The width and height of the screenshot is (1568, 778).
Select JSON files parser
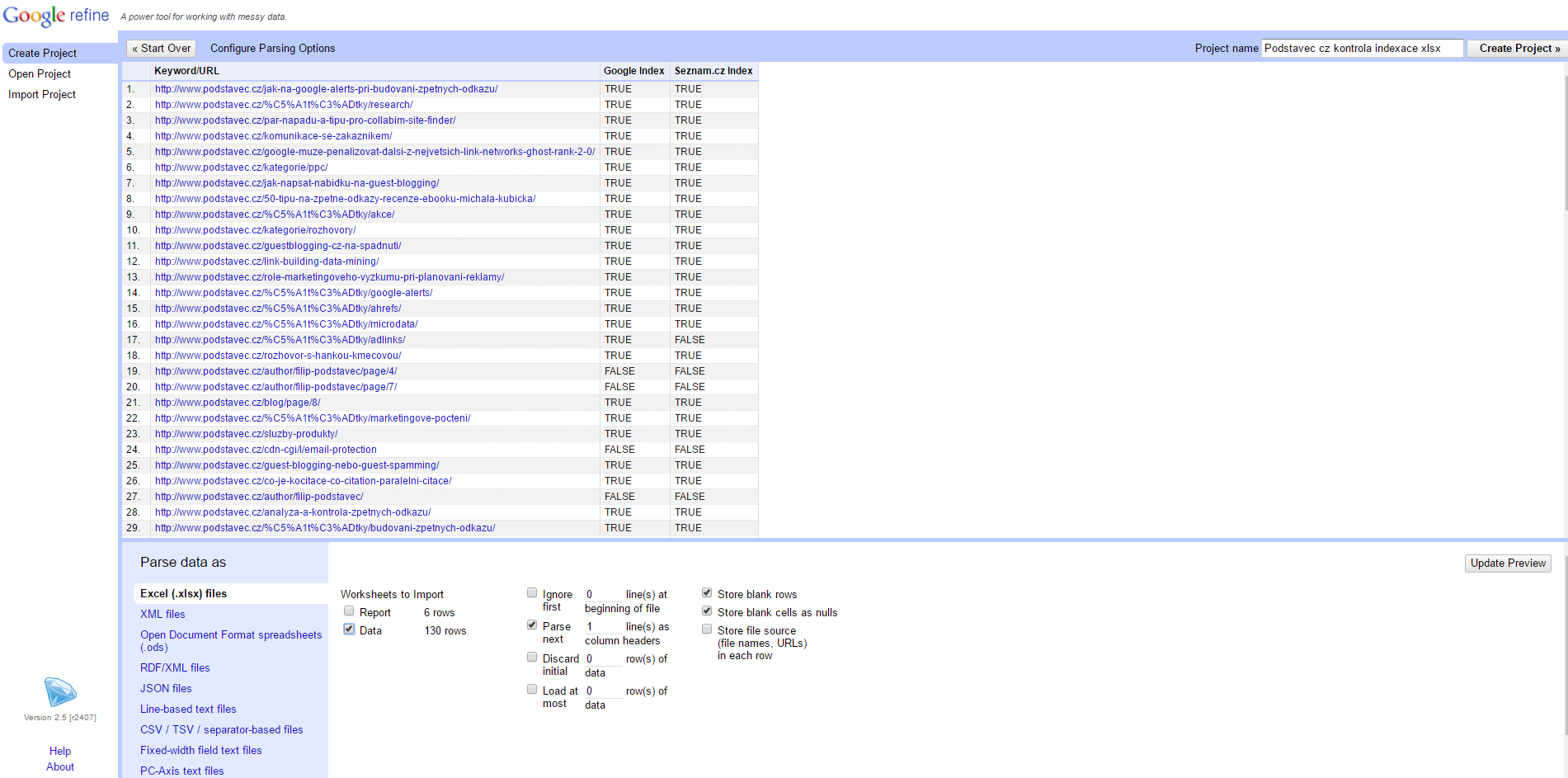(x=166, y=688)
